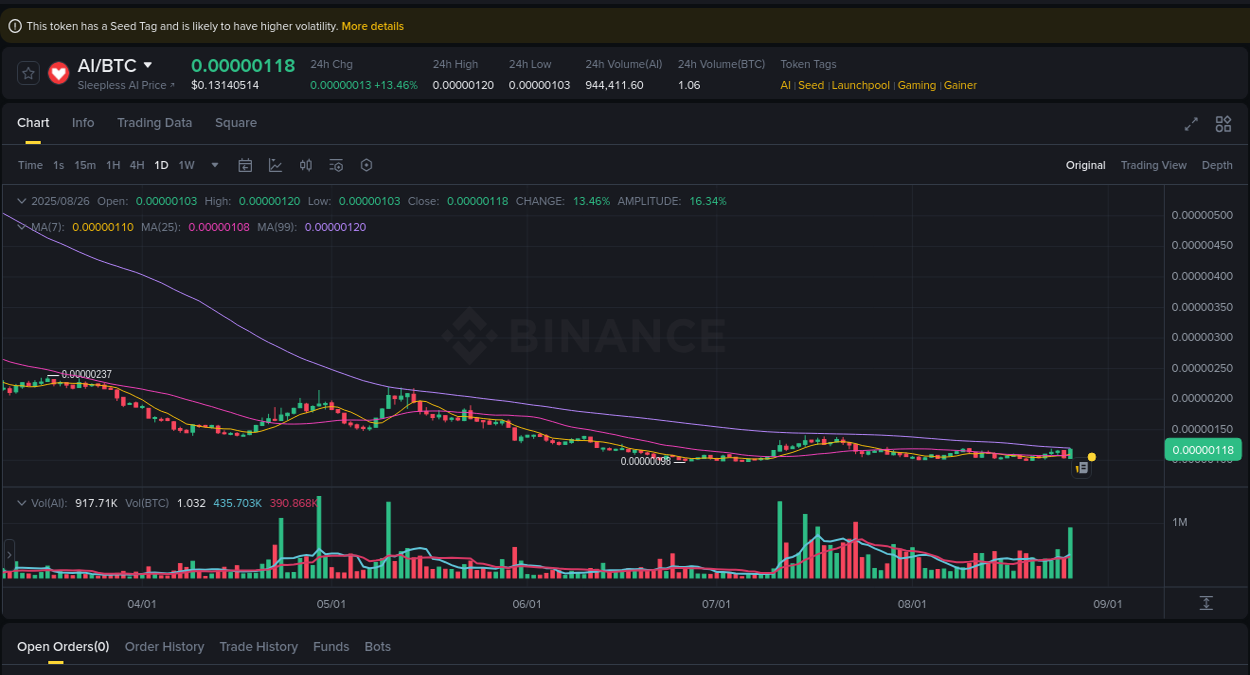Click the Launchpool token tag

pyautogui.click(x=860, y=85)
